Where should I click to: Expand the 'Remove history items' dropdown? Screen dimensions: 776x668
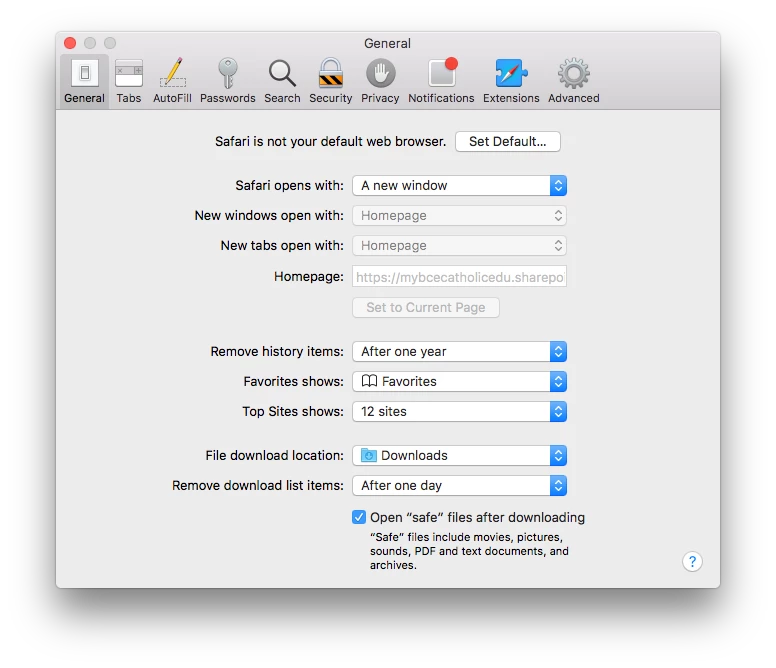tap(459, 351)
